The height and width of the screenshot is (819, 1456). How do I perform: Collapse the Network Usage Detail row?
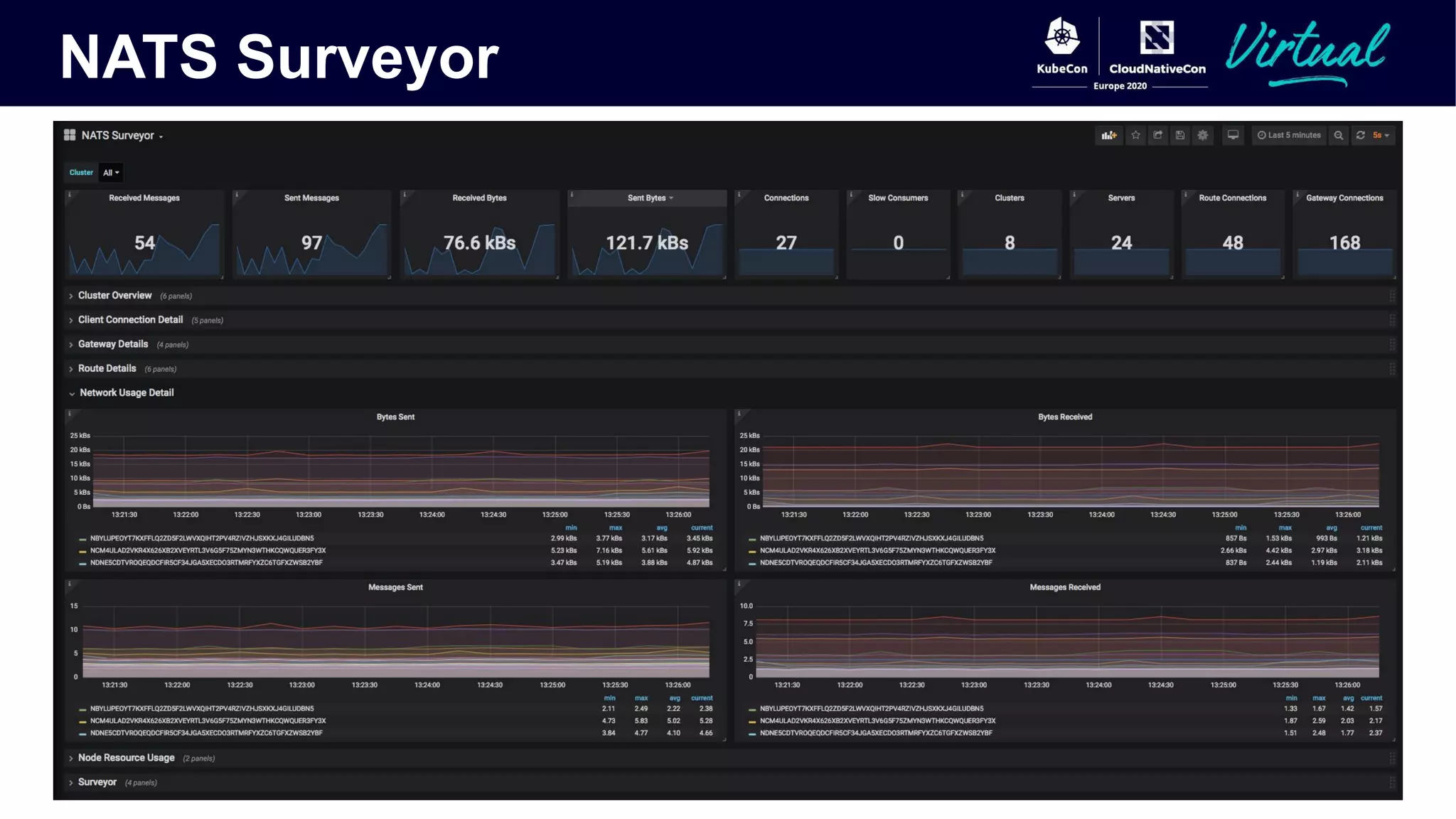126,392
